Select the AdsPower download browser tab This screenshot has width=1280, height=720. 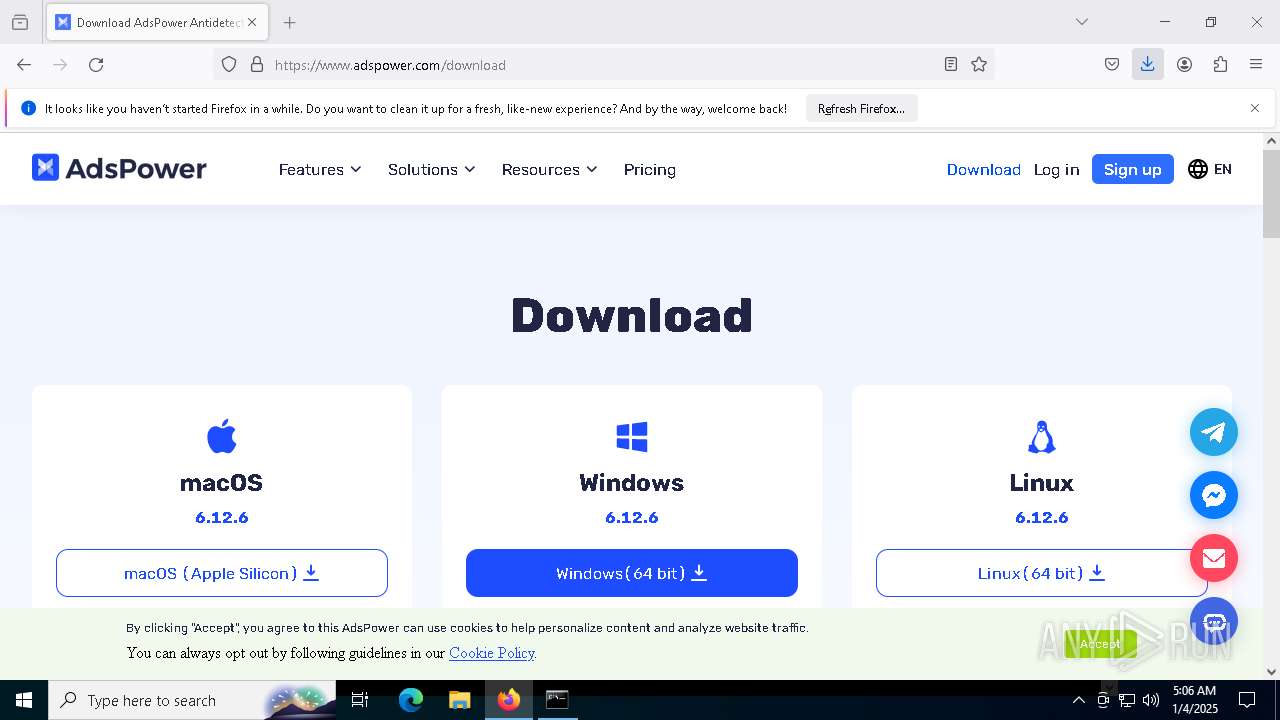pos(157,22)
